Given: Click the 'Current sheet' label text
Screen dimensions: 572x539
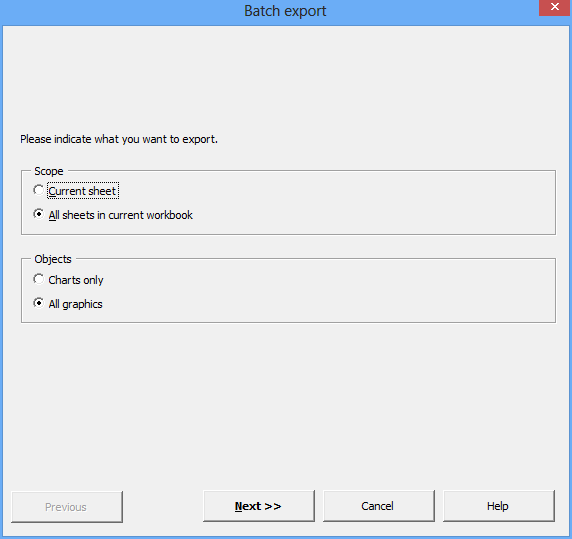Looking at the screenshot, I should (x=82, y=191).
